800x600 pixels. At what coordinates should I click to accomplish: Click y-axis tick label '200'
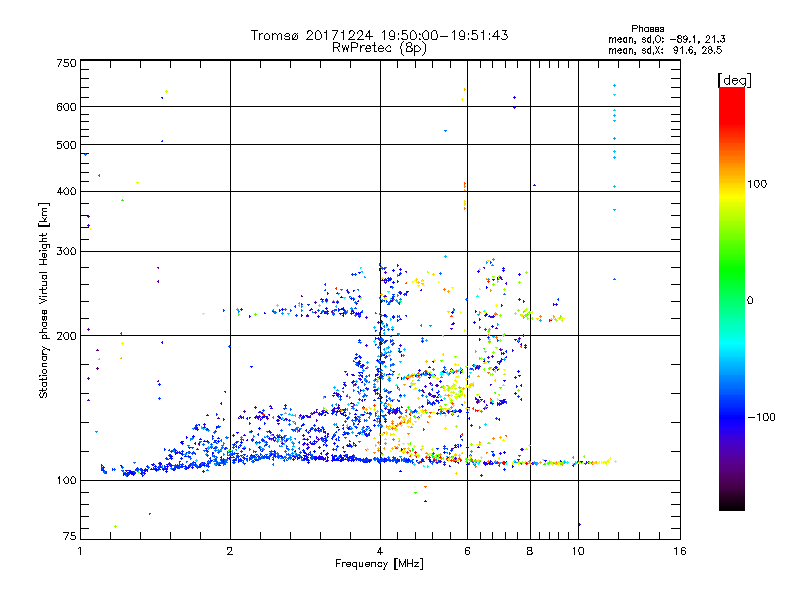click(x=66, y=336)
